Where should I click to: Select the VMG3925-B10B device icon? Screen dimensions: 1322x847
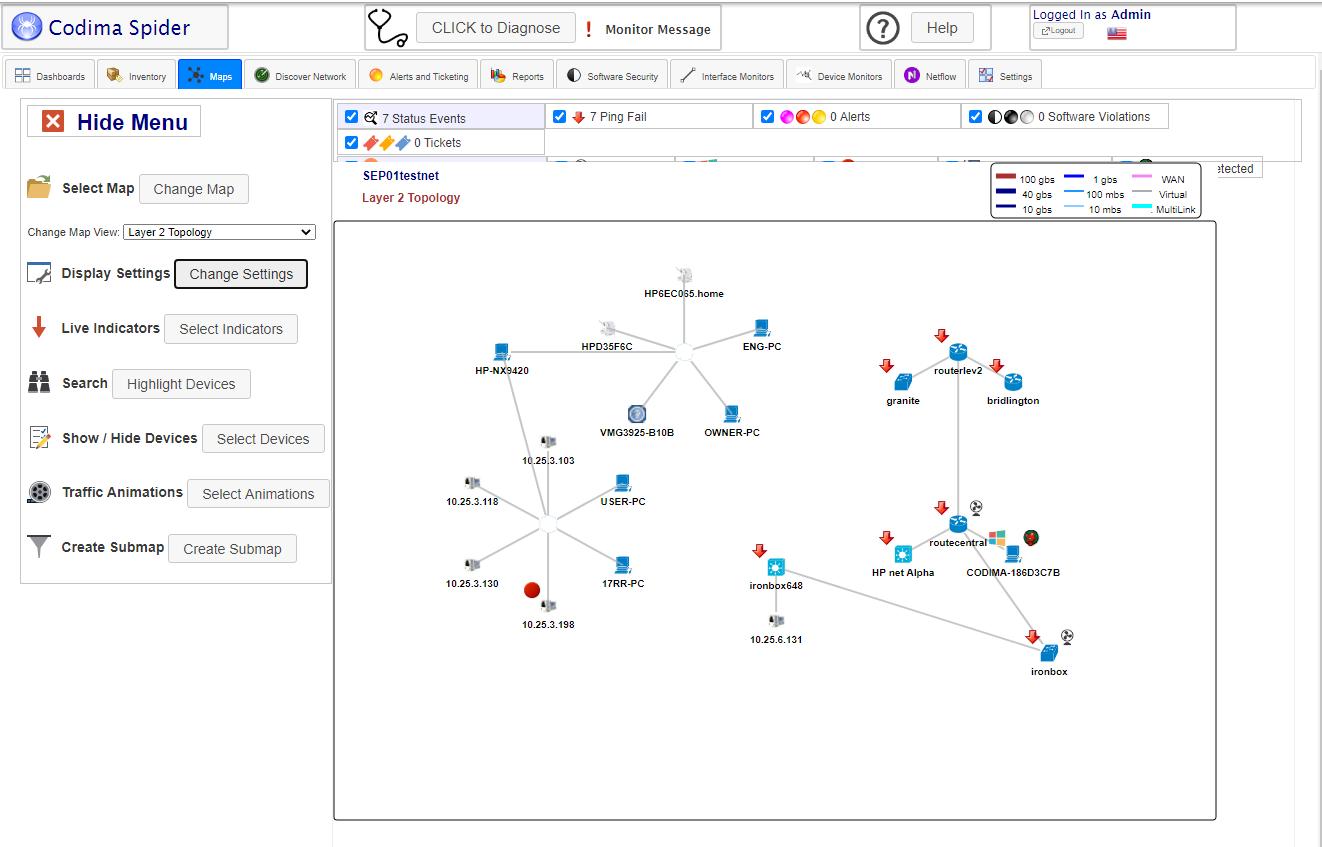click(637, 414)
